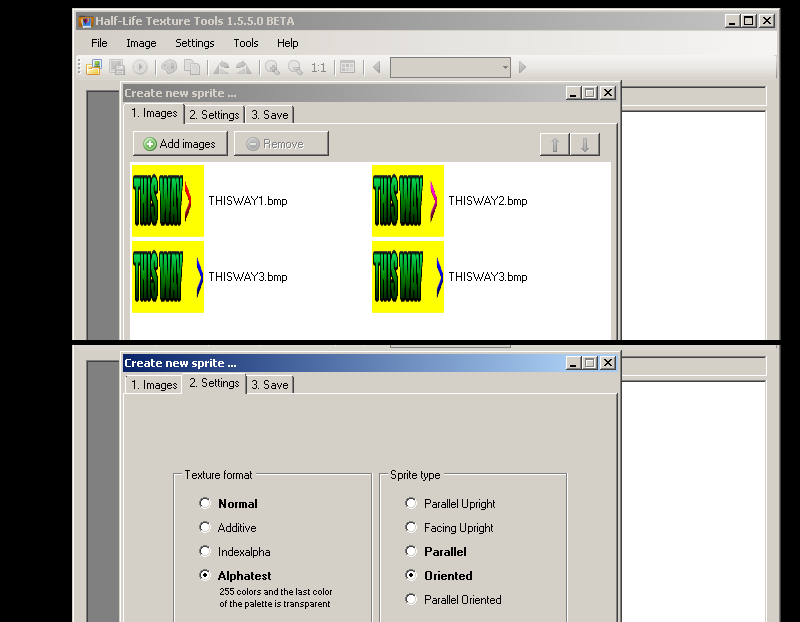Viewport: 800px width, 622px height.
Task: Select the THISWAY1.bmp thumbnail
Action: tap(168, 201)
